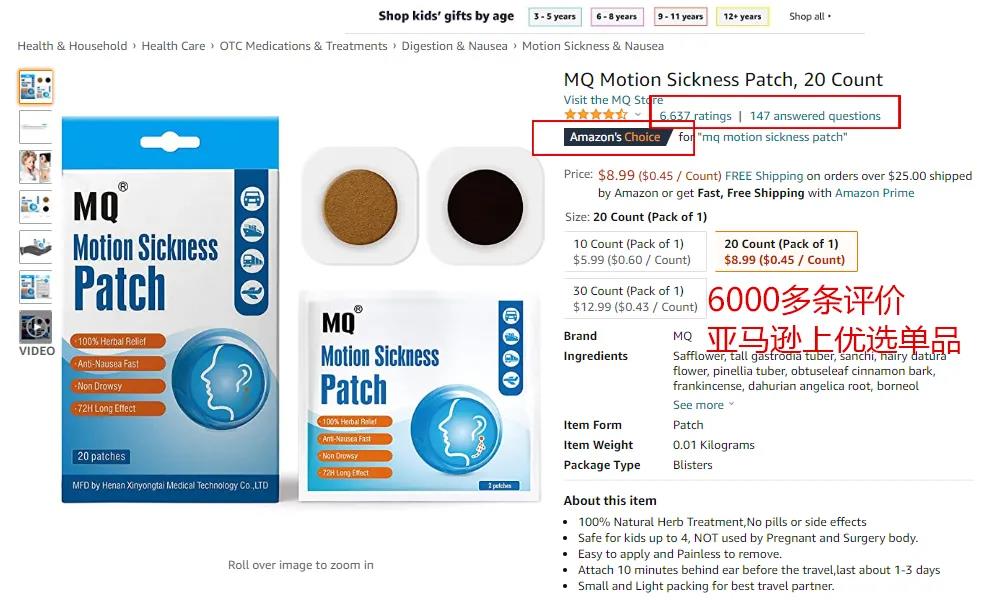The height and width of the screenshot is (607, 988).
Task: Click the brown patch product image
Action: click(x=360, y=207)
